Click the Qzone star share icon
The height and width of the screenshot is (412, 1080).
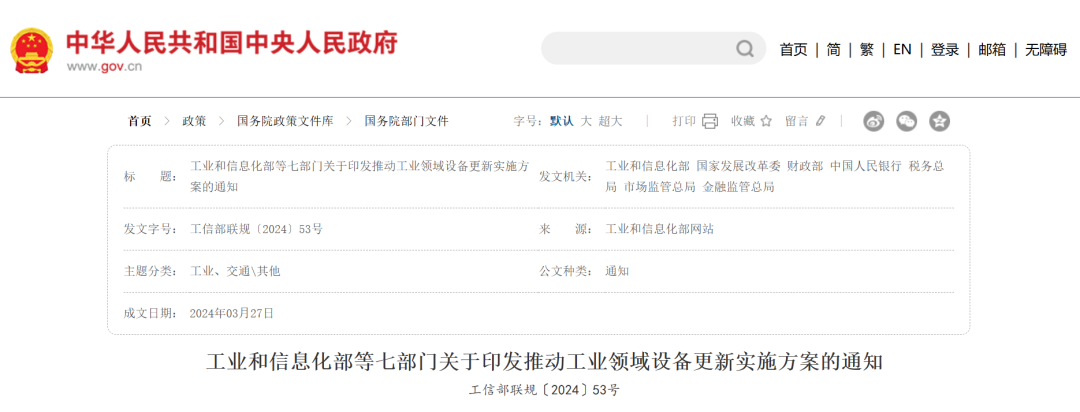(939, 121)
